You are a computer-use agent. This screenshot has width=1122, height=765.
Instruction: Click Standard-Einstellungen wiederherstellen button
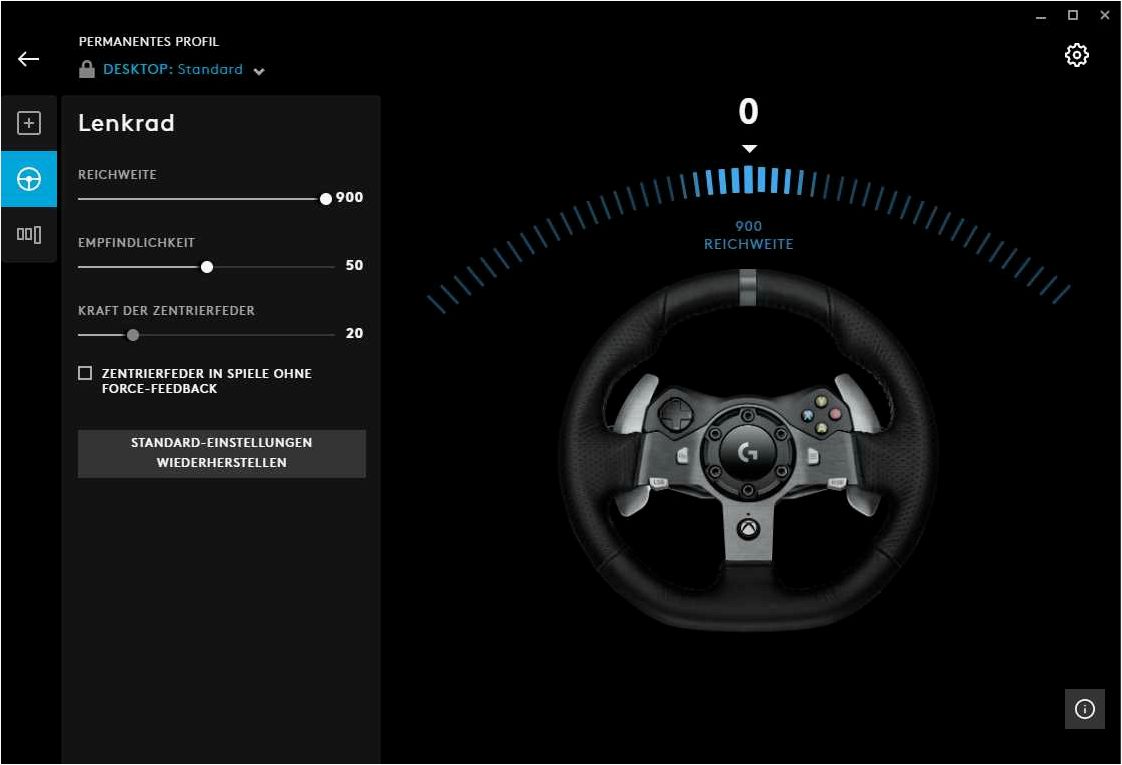222,453
